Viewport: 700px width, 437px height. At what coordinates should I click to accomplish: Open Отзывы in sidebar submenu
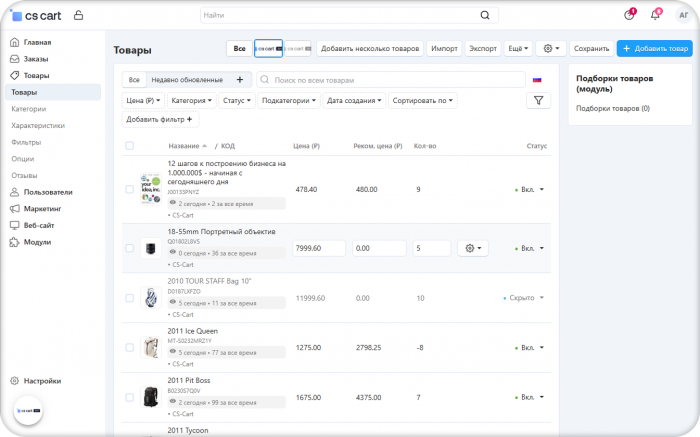pos(24,175)
